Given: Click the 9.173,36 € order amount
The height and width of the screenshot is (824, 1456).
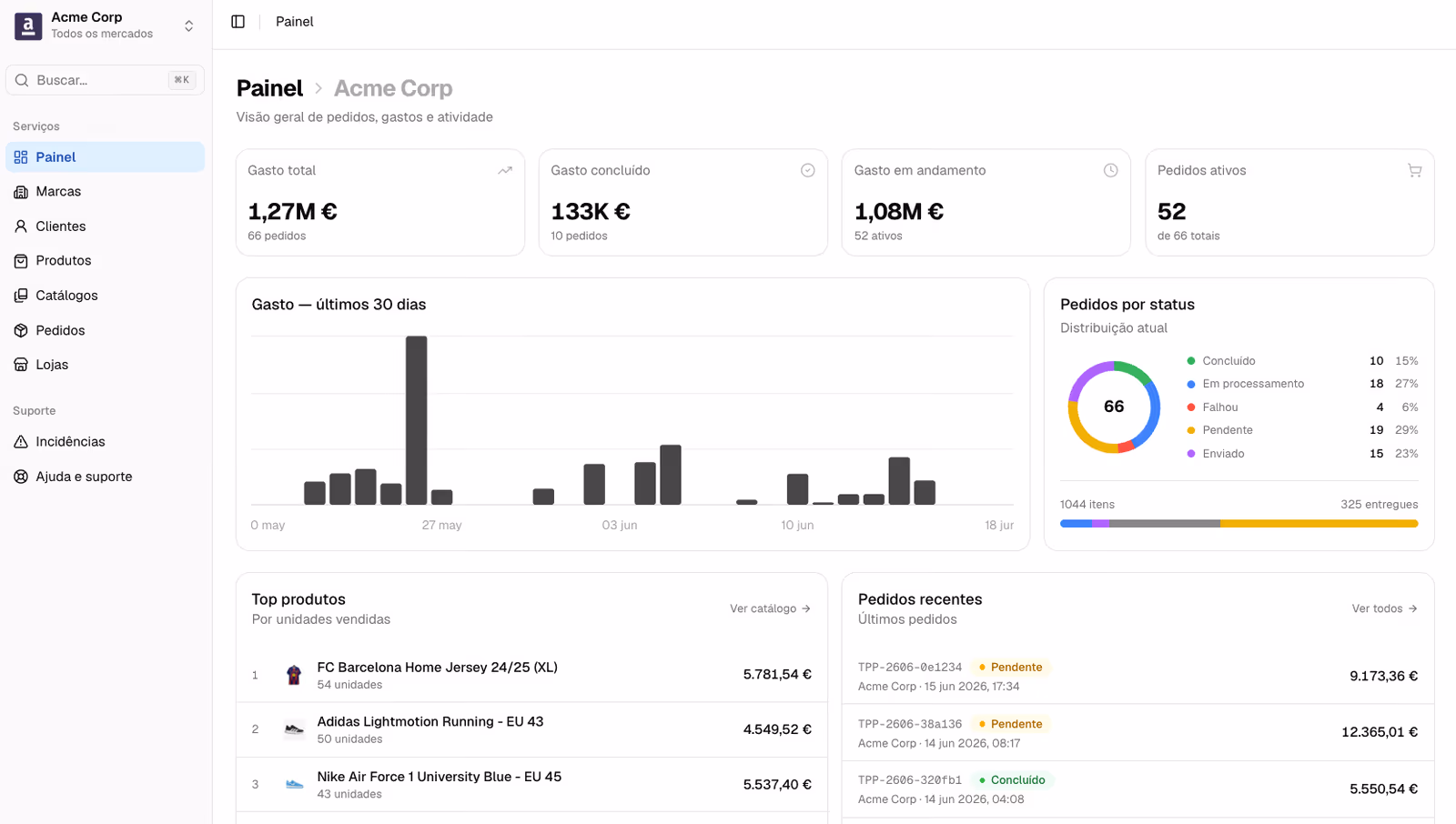Looking at the screenshot, I should (x=1383, y=676).
